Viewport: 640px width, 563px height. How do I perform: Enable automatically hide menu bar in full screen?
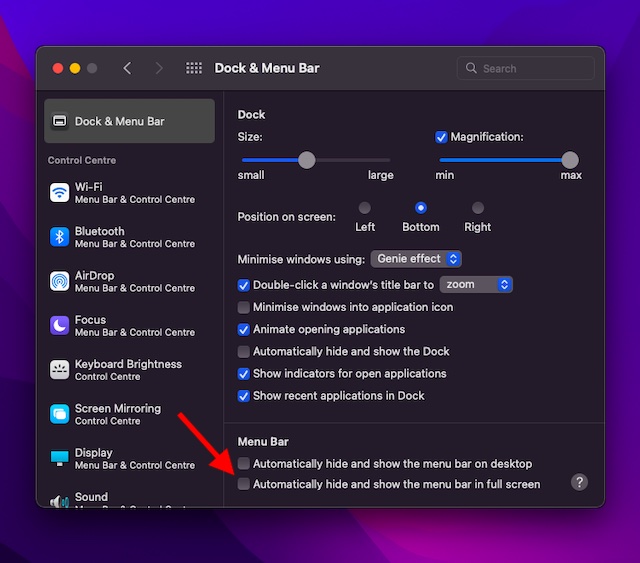pyautogui.click(x=244, y=484)
